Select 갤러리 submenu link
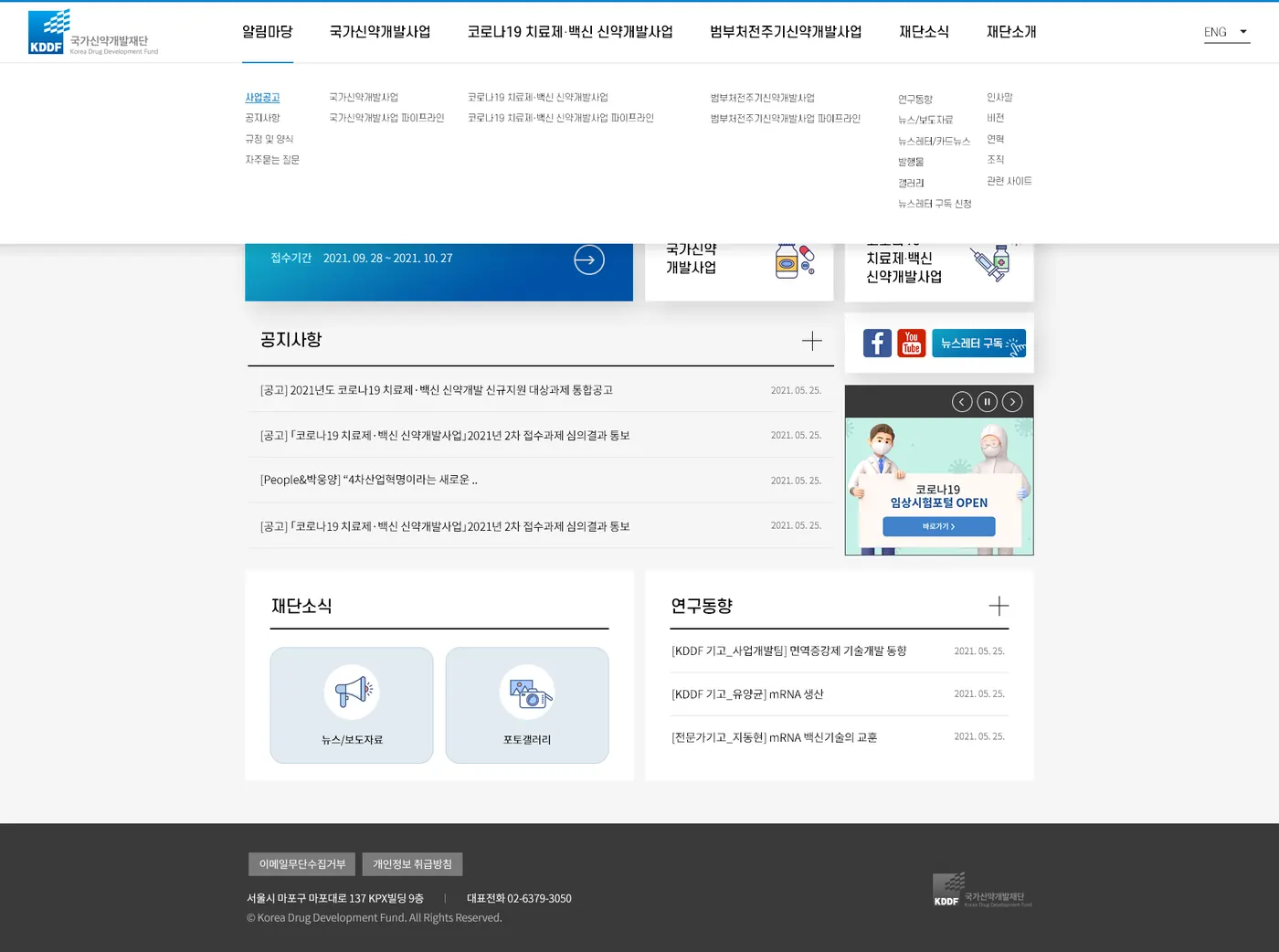This screenshot has width=1279, height=952. [911, 184]
